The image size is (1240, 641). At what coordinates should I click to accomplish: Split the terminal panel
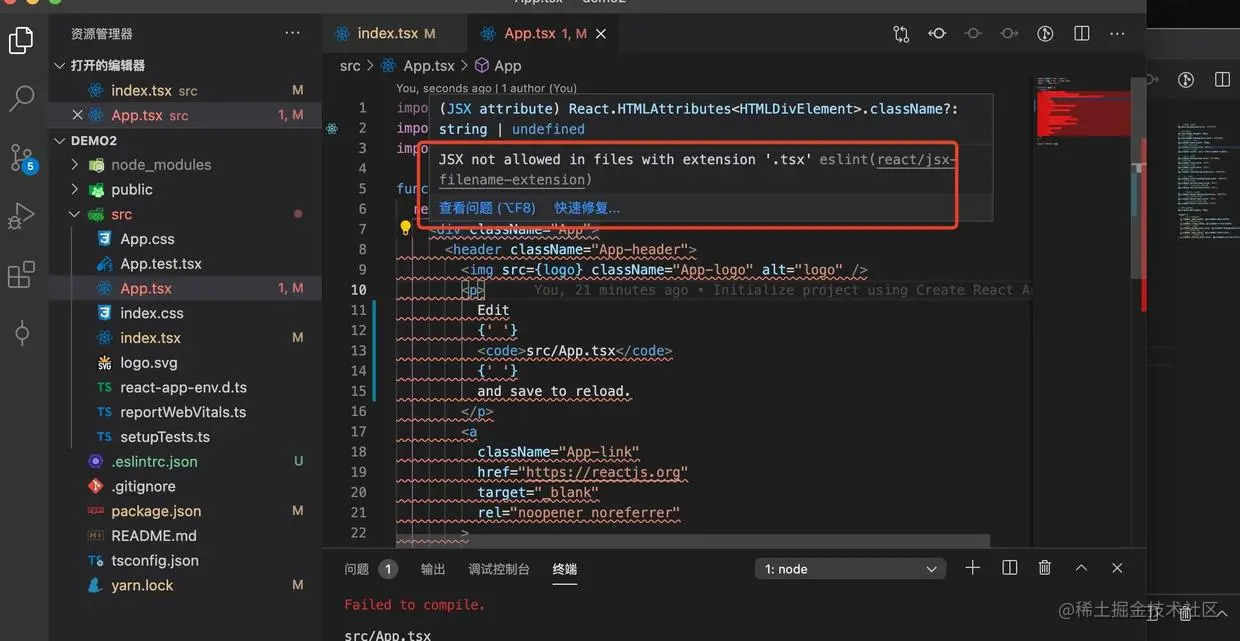(x=1009, y=568)
